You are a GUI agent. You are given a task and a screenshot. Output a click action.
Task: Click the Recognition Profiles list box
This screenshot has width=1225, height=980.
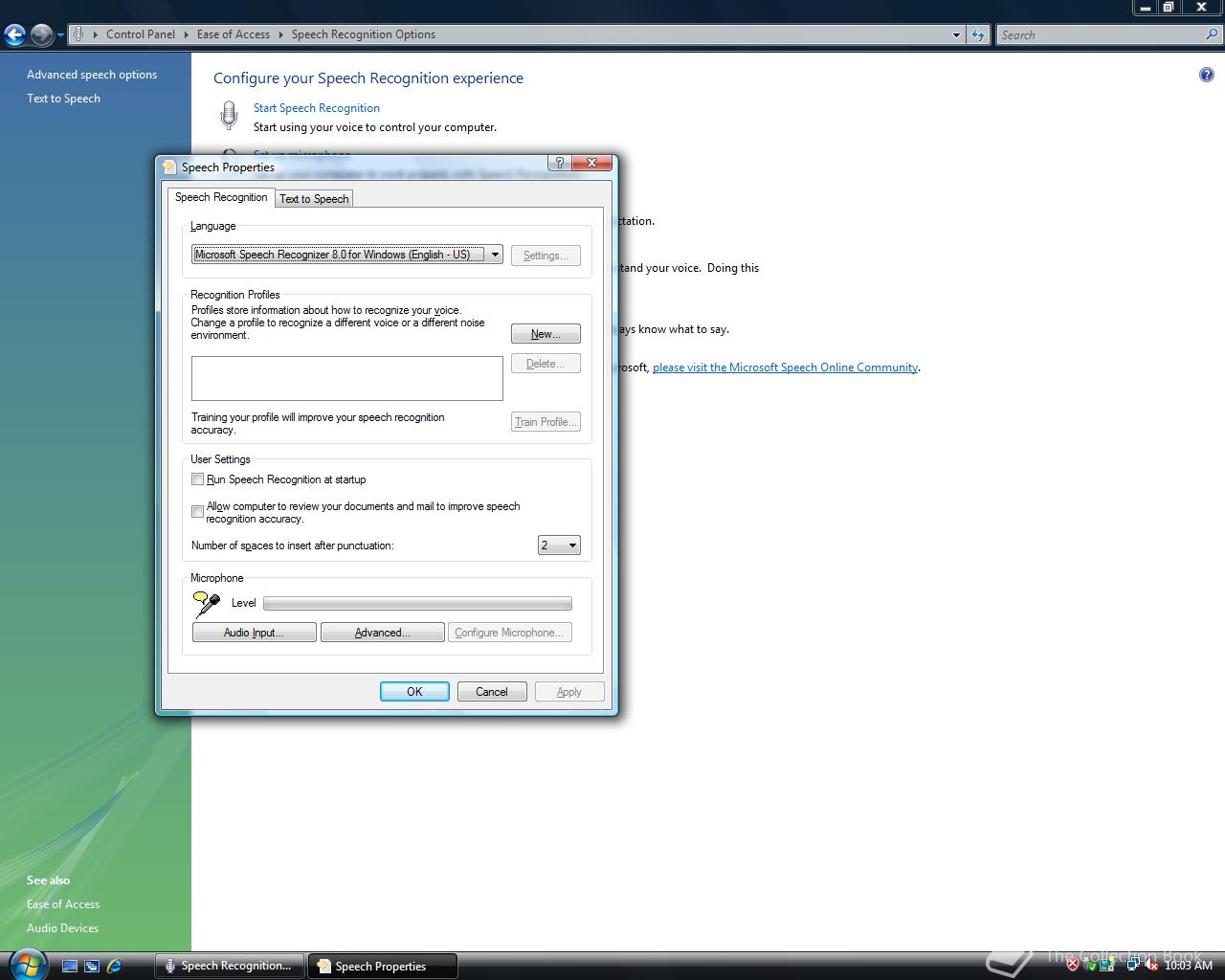(347, 378)
